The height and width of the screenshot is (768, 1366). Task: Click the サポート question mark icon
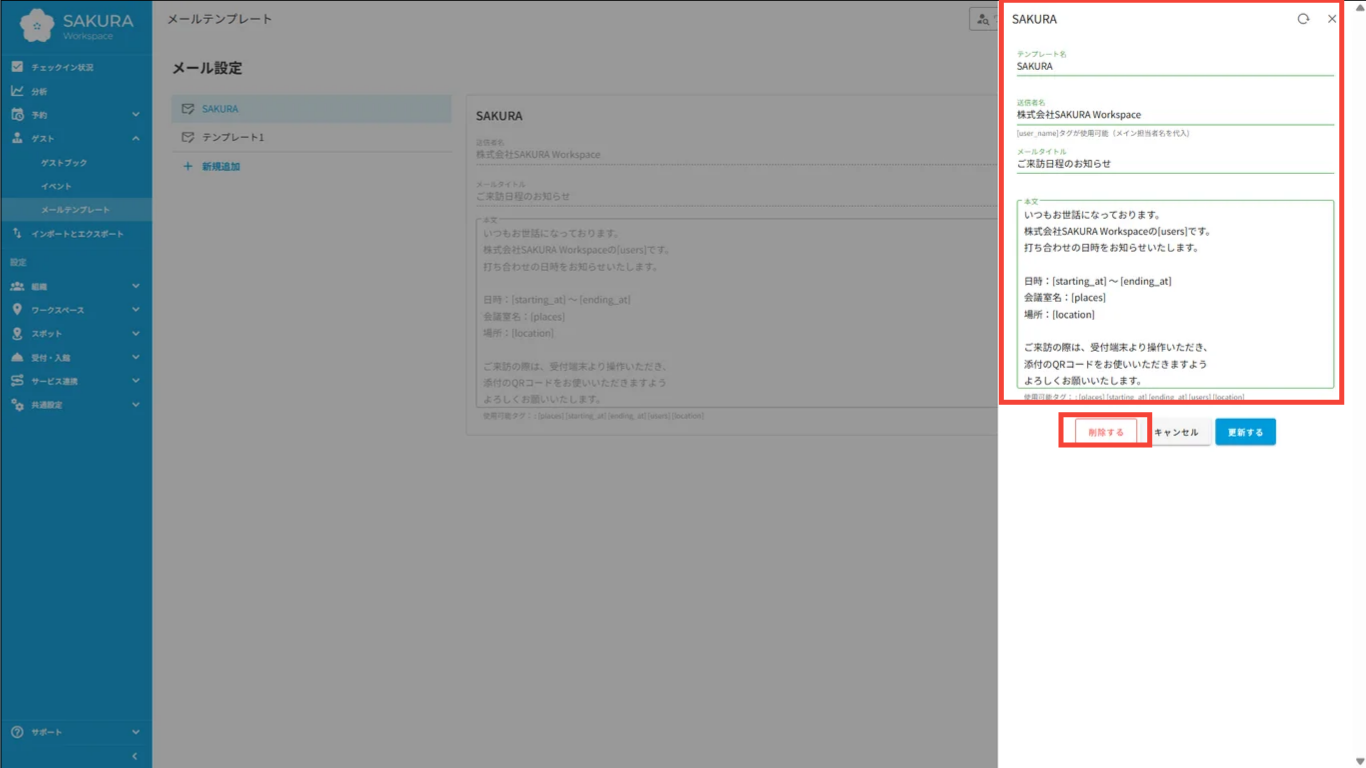click(x=17, y=732)
